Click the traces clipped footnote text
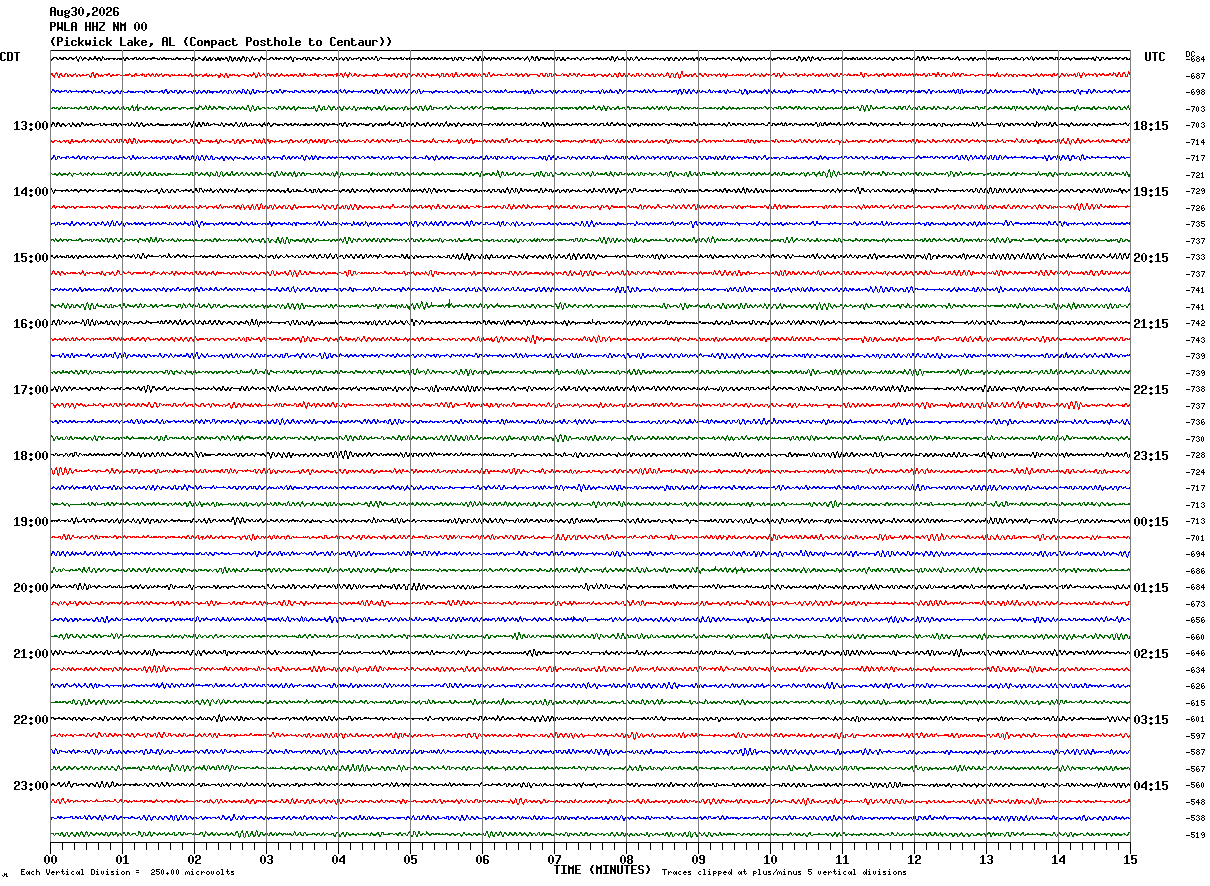This screenshot has height=886, width=1210. pos(784,872)
